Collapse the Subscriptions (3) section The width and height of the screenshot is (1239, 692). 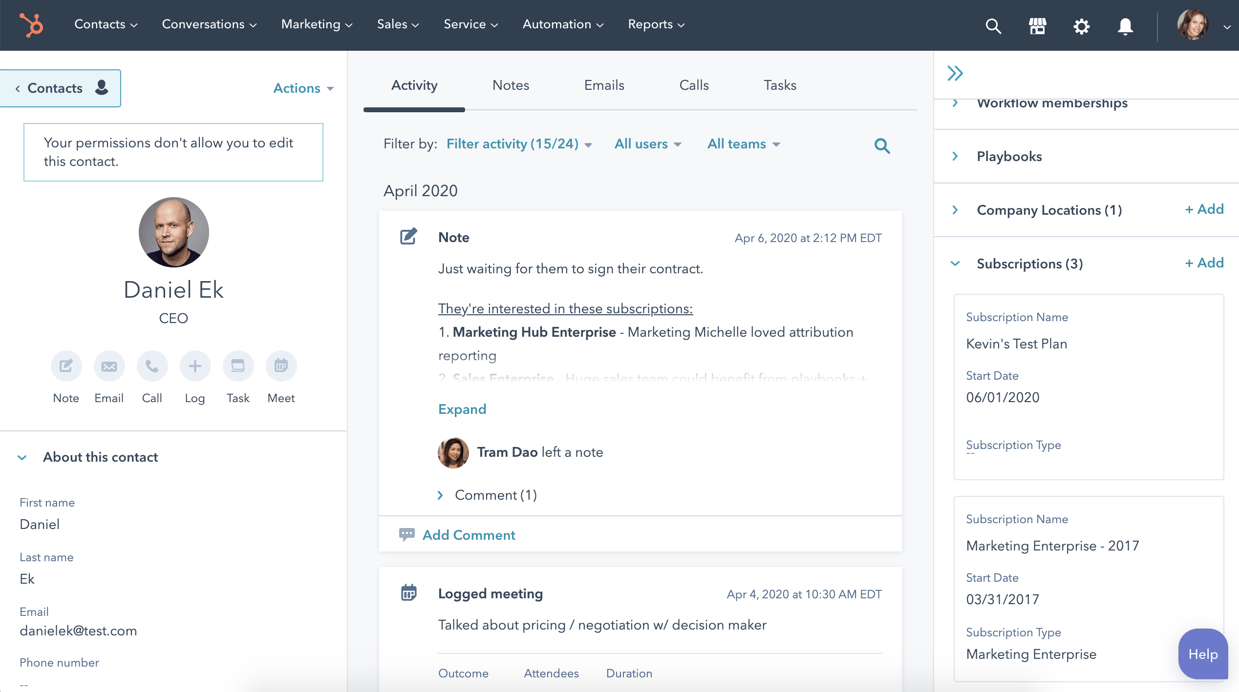pyautogui.click(x=956, y=264)
